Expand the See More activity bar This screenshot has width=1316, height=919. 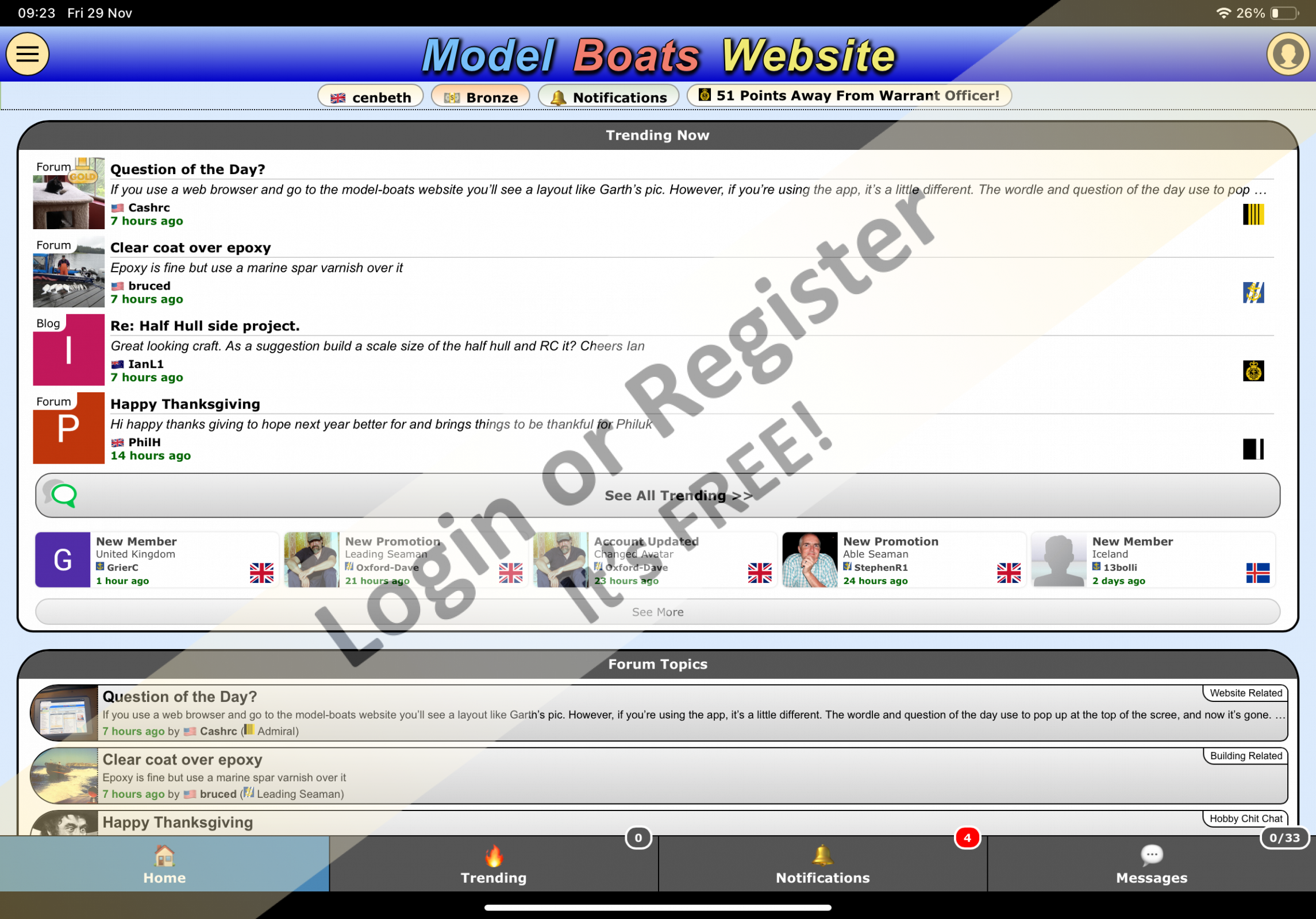click(x=657, y=612)
